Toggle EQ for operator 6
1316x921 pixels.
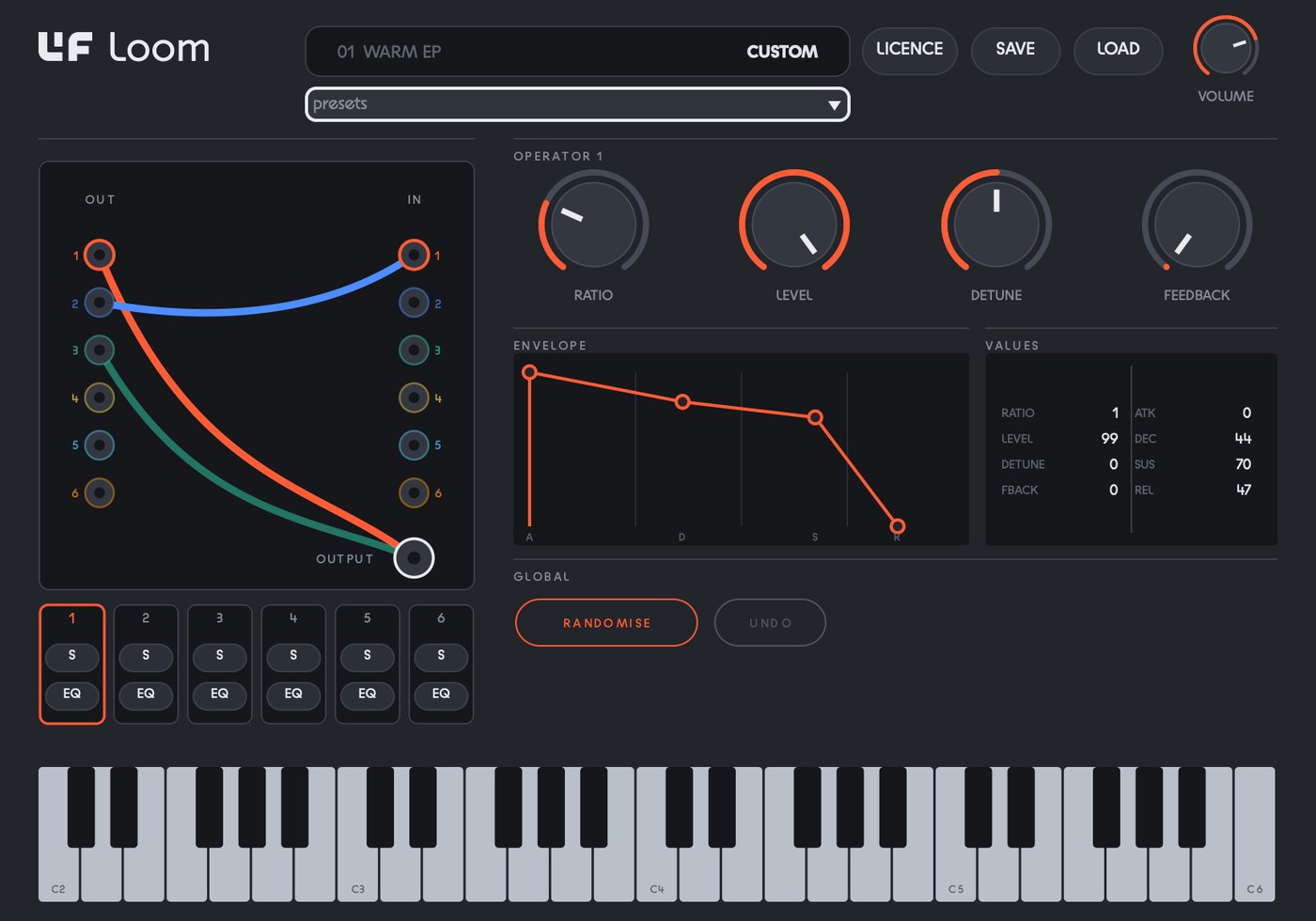point(441,695)
